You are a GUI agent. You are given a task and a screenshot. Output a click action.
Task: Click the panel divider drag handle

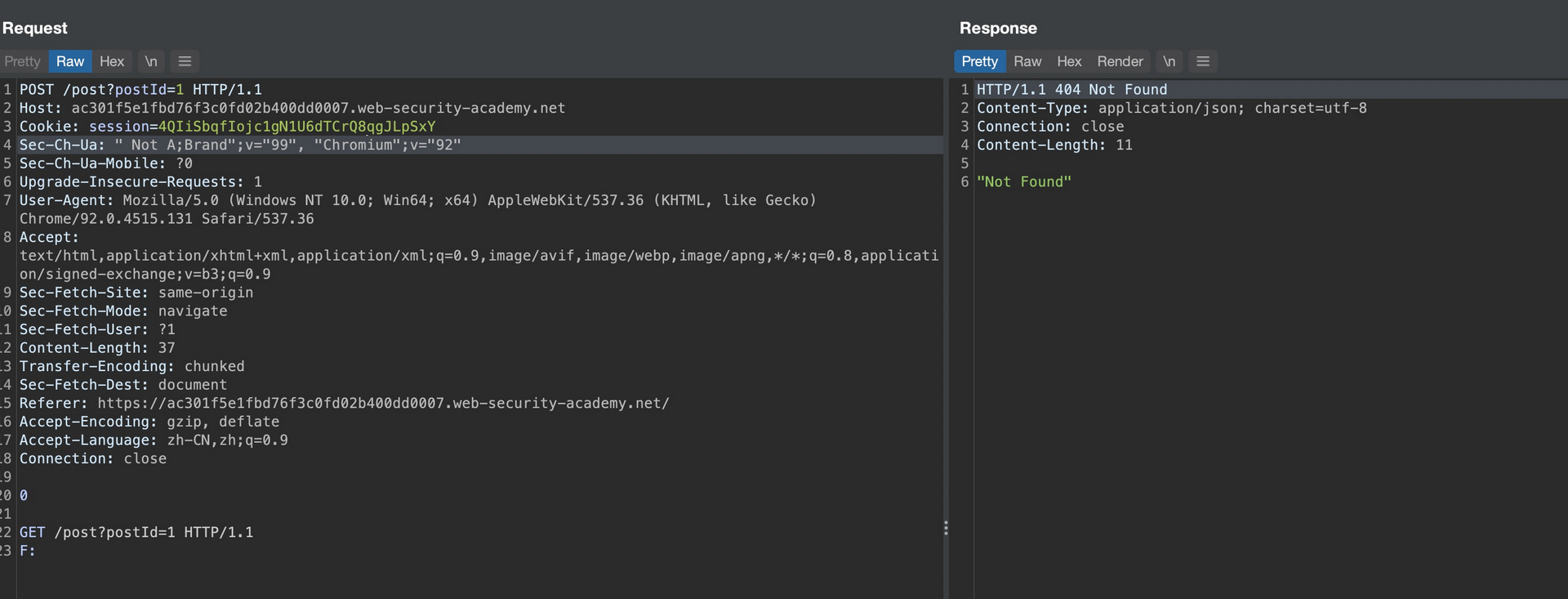pos(946,528)
